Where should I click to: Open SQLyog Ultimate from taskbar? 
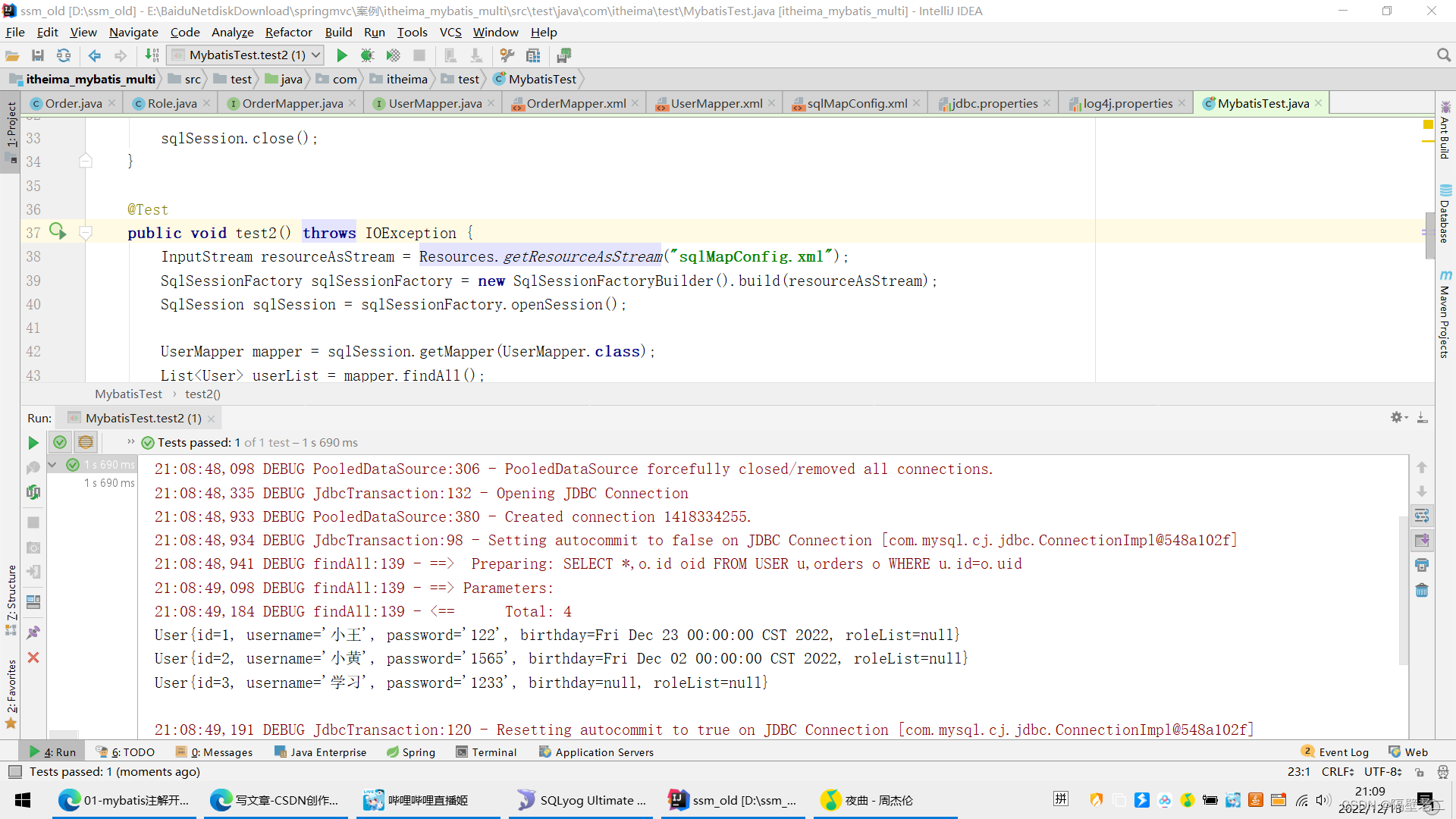(581, 800)
